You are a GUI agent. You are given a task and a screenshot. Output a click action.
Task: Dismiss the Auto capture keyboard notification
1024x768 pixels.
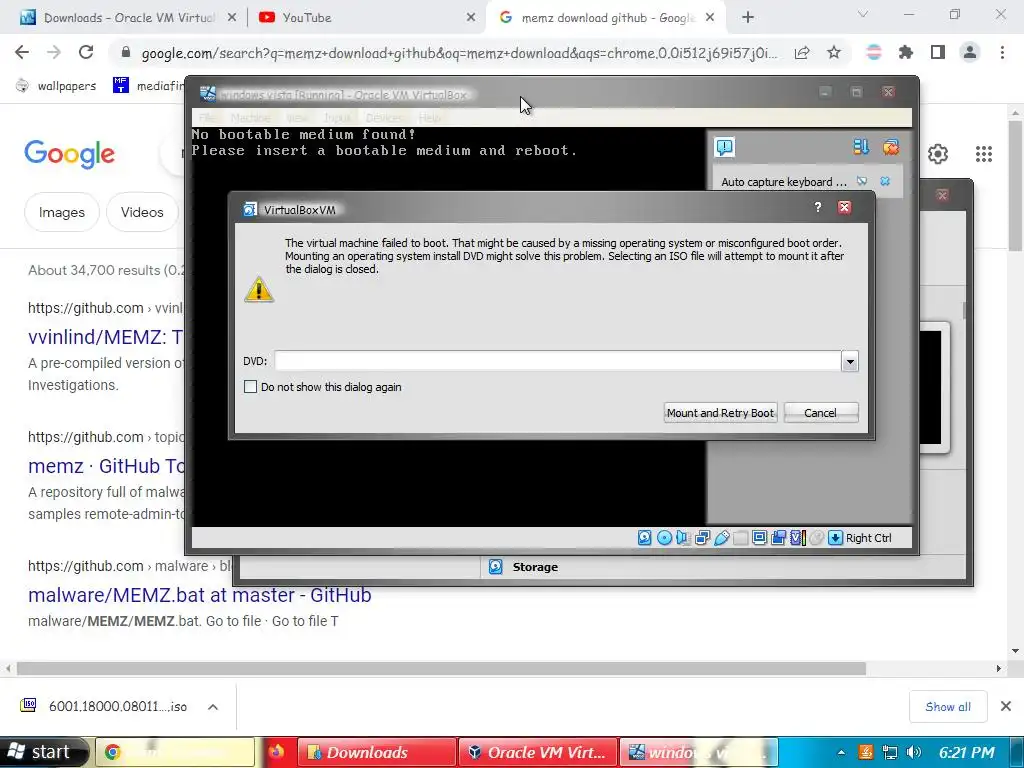pyautogui.click(x=885, y=181)
